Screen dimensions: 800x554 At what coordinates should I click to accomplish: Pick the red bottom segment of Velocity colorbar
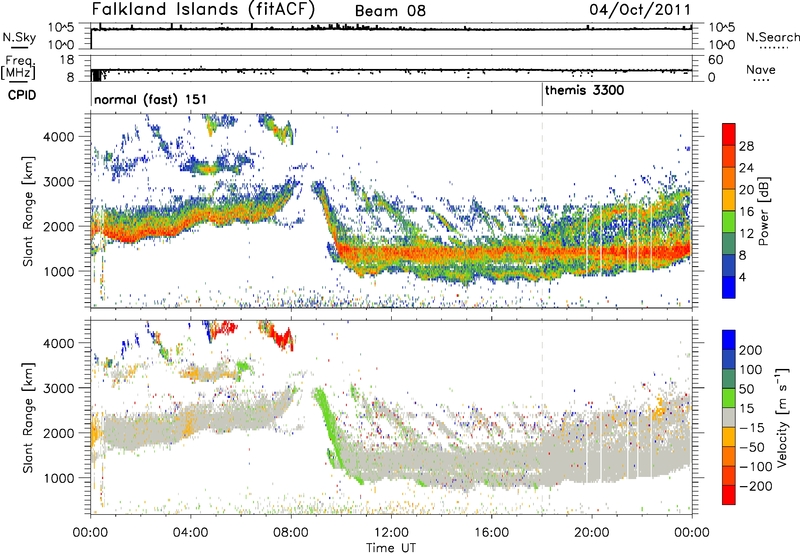click(x=729, y=495)
